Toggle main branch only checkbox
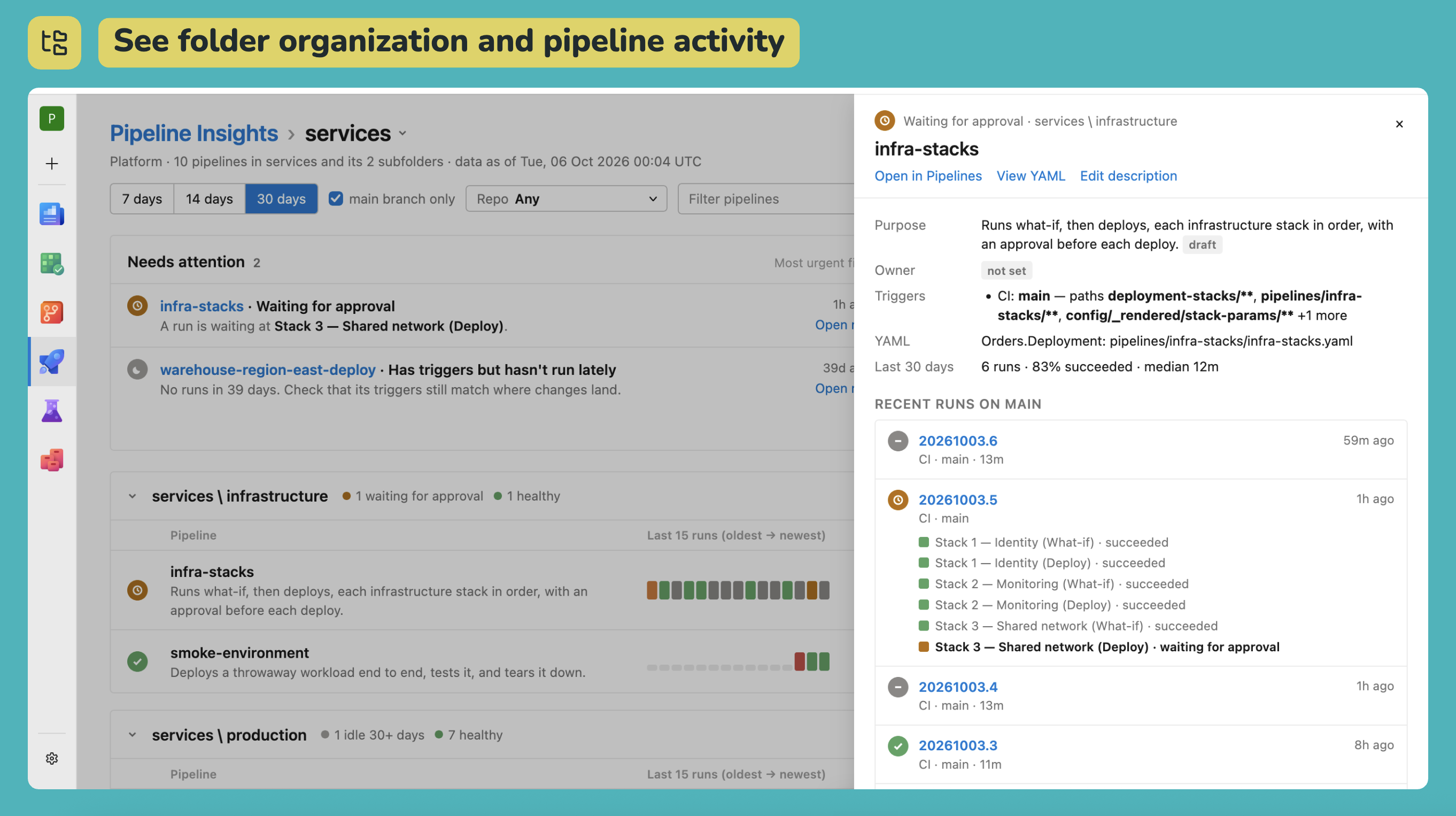1456x816 pixels. coord(336,198)
